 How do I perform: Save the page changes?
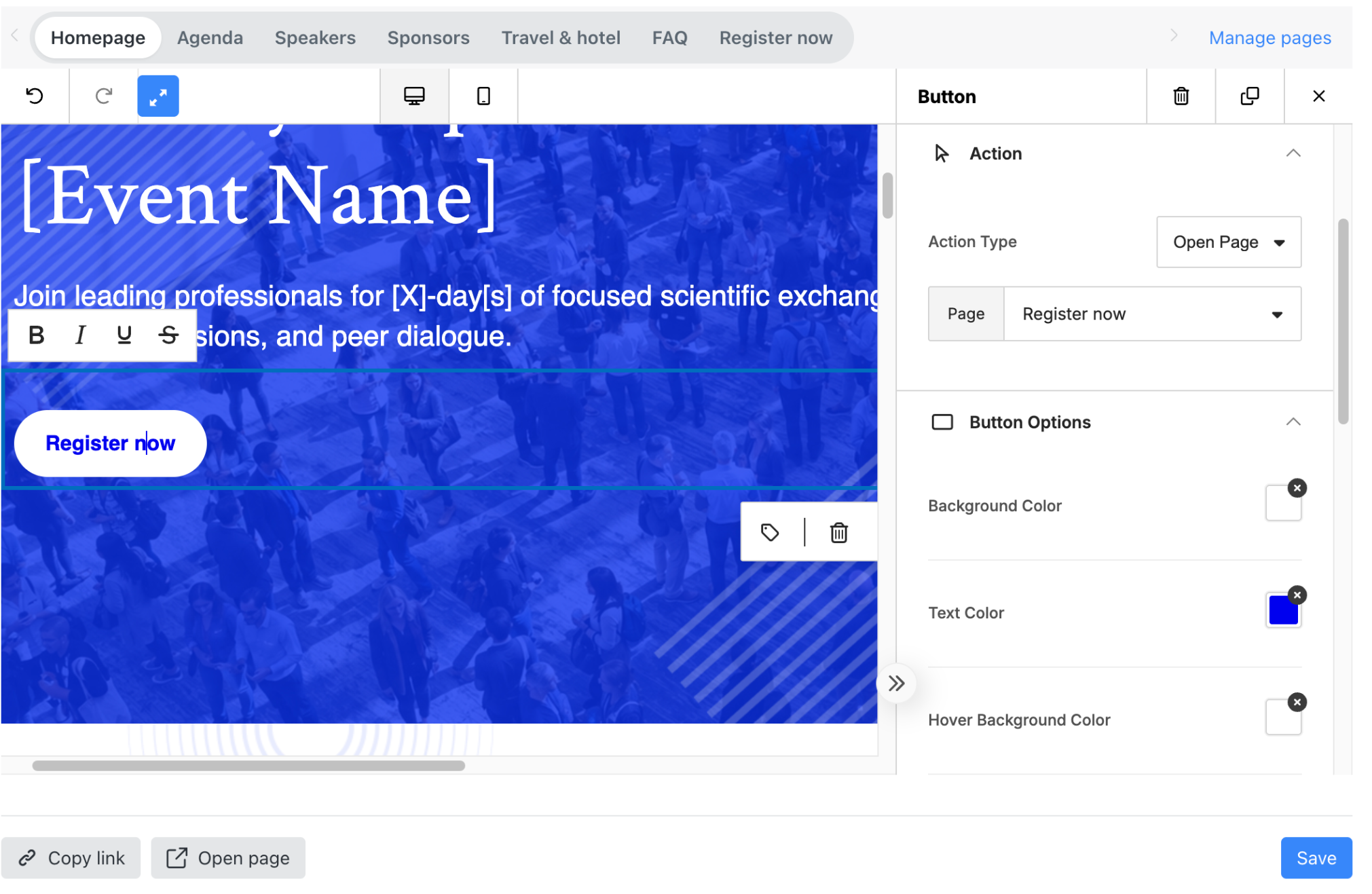1316,858
